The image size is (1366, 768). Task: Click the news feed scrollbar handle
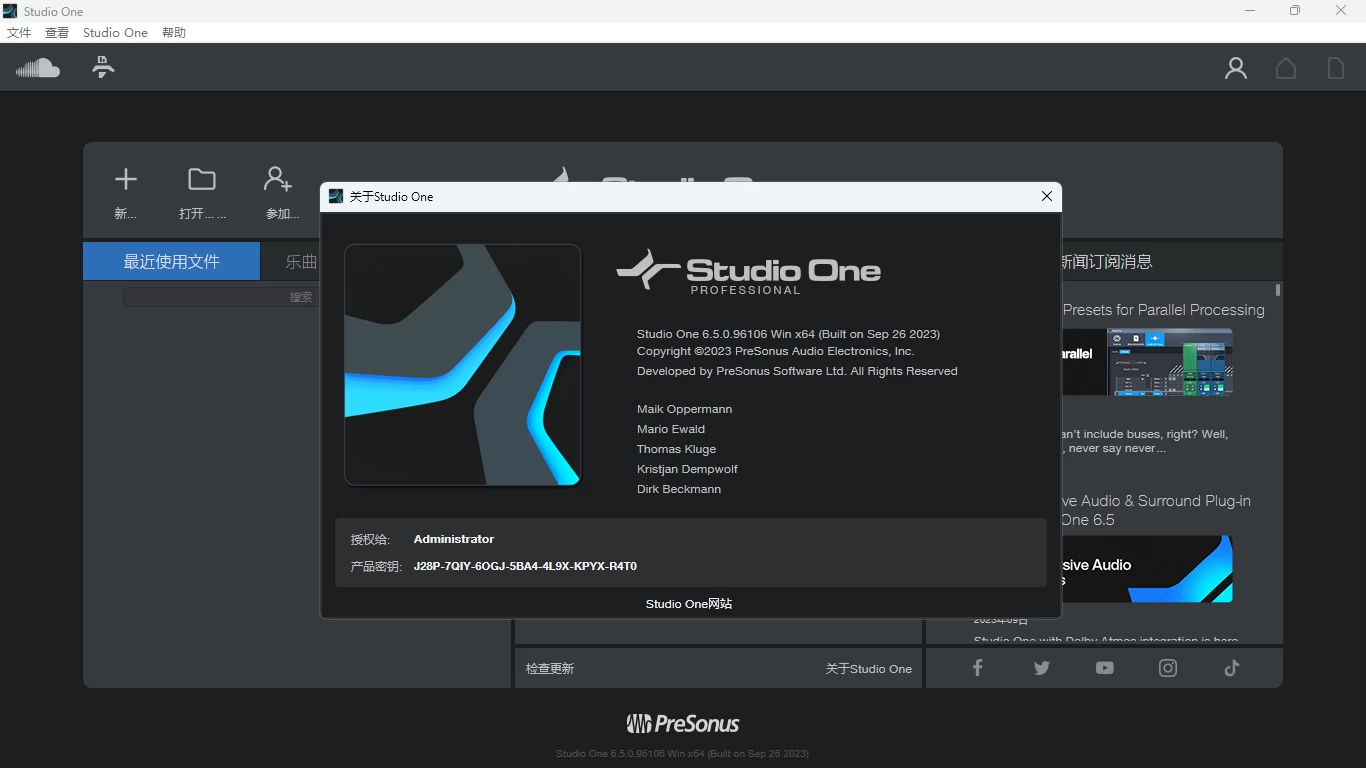point(1278,290)
